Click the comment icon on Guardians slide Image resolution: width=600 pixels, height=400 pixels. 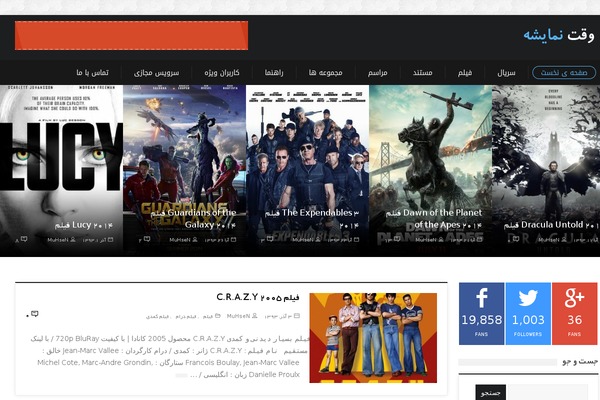[147, 239]
